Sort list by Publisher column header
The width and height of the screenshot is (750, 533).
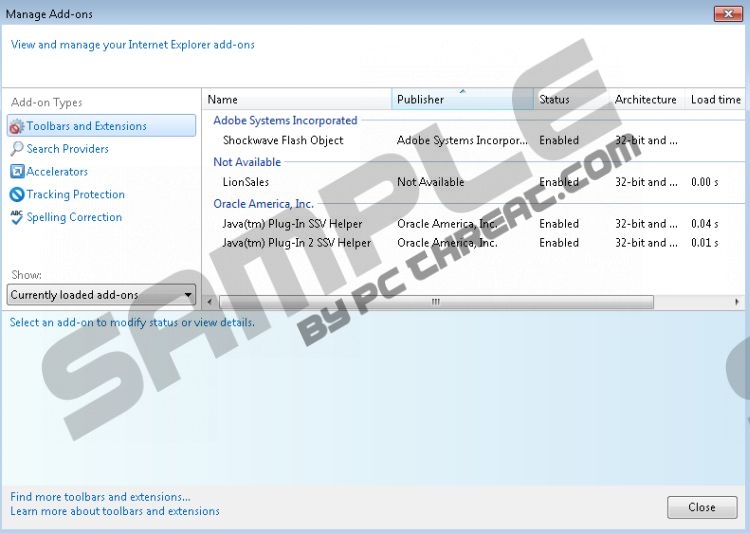click(x=462, y=100)
